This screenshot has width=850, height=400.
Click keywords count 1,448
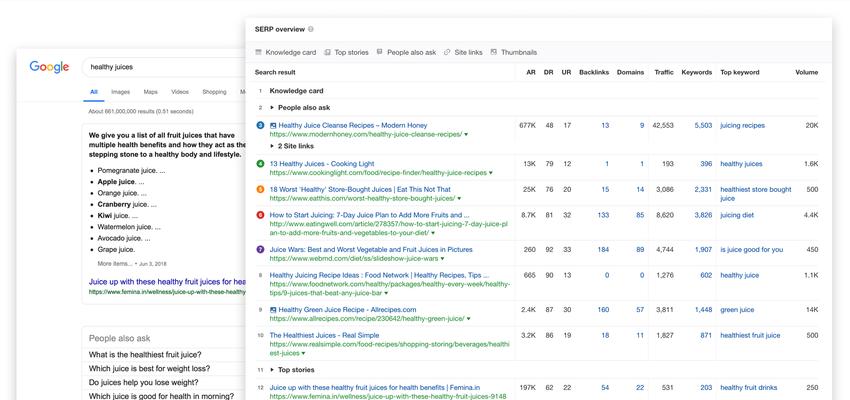(703, 309)
